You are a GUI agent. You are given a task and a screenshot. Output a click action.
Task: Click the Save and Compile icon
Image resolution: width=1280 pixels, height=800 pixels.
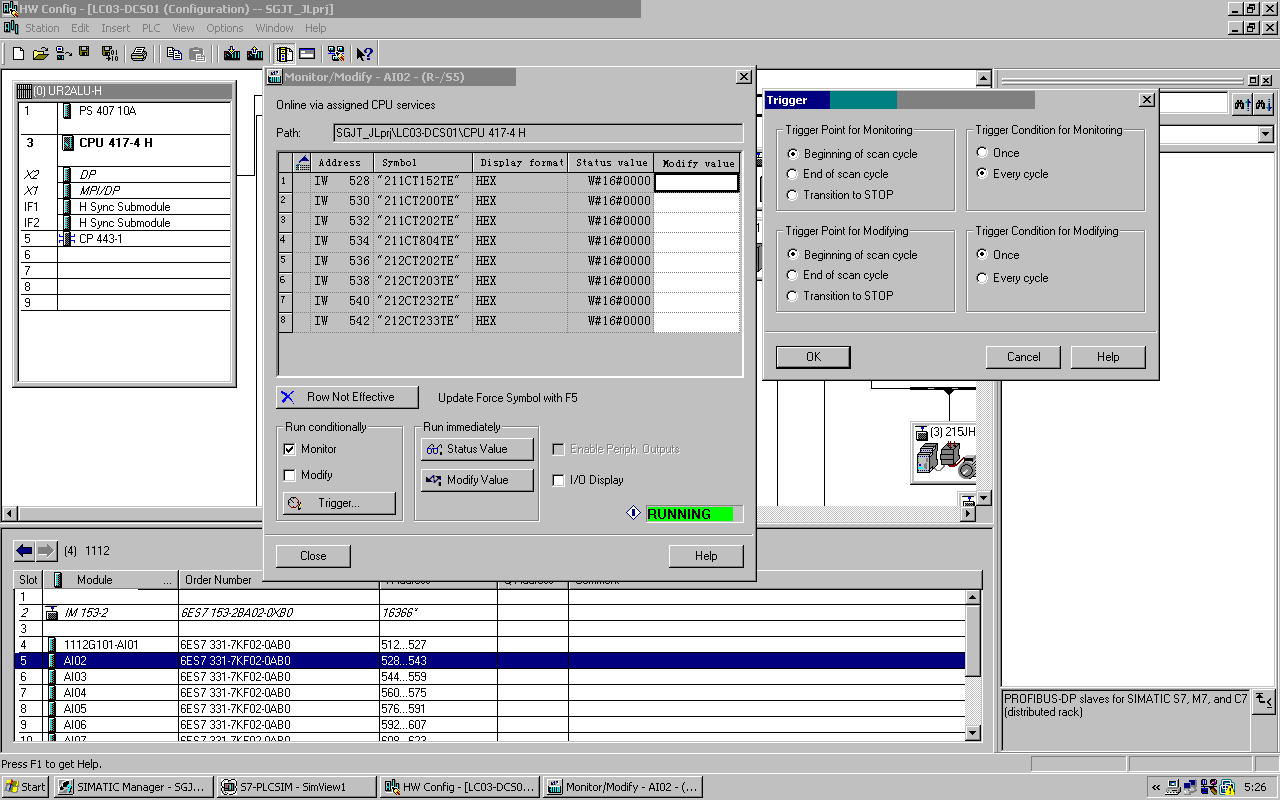109,53
